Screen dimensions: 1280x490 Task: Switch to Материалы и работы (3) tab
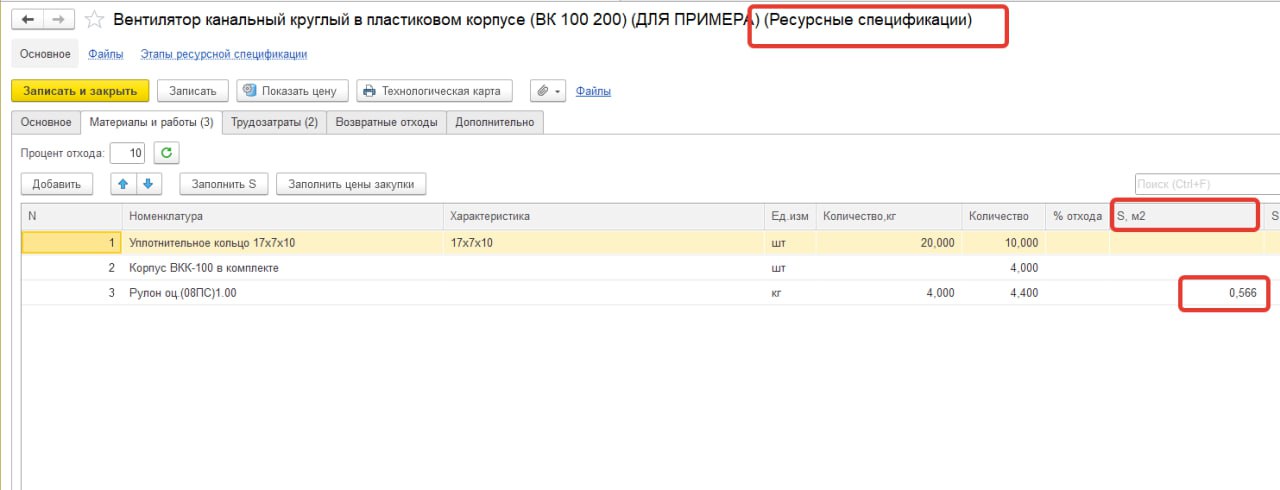(151, 122)
